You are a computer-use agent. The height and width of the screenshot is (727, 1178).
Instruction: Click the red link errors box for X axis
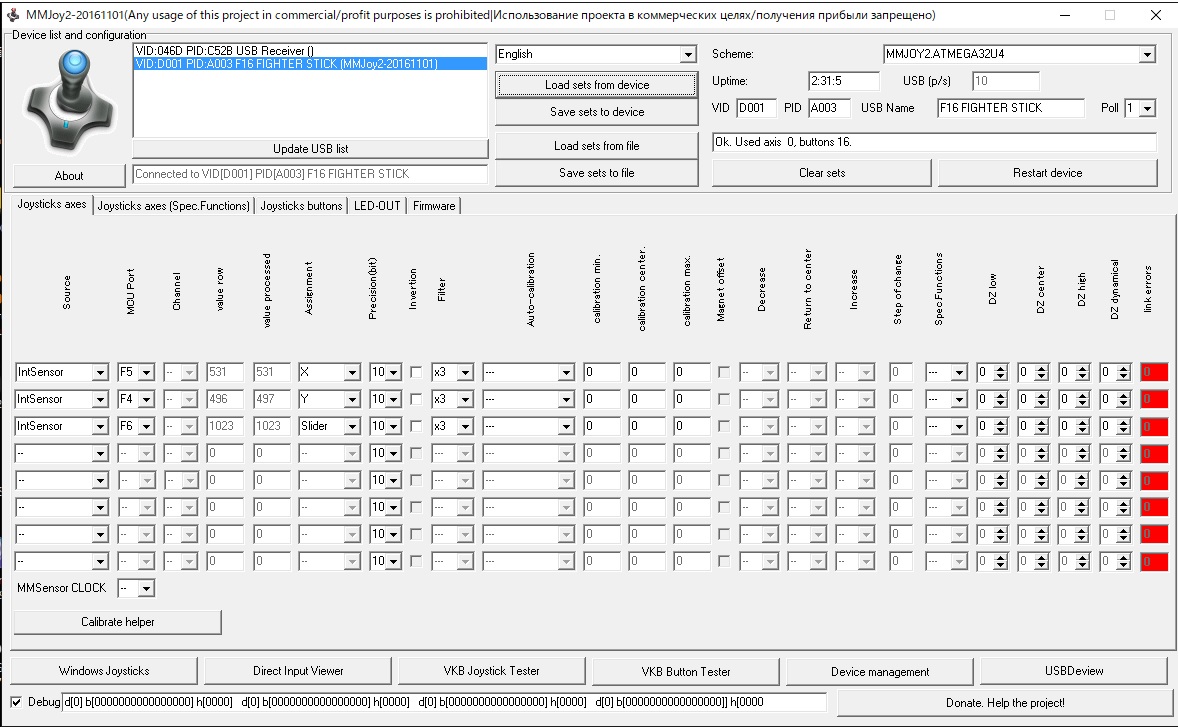(x=1154, y=372)
